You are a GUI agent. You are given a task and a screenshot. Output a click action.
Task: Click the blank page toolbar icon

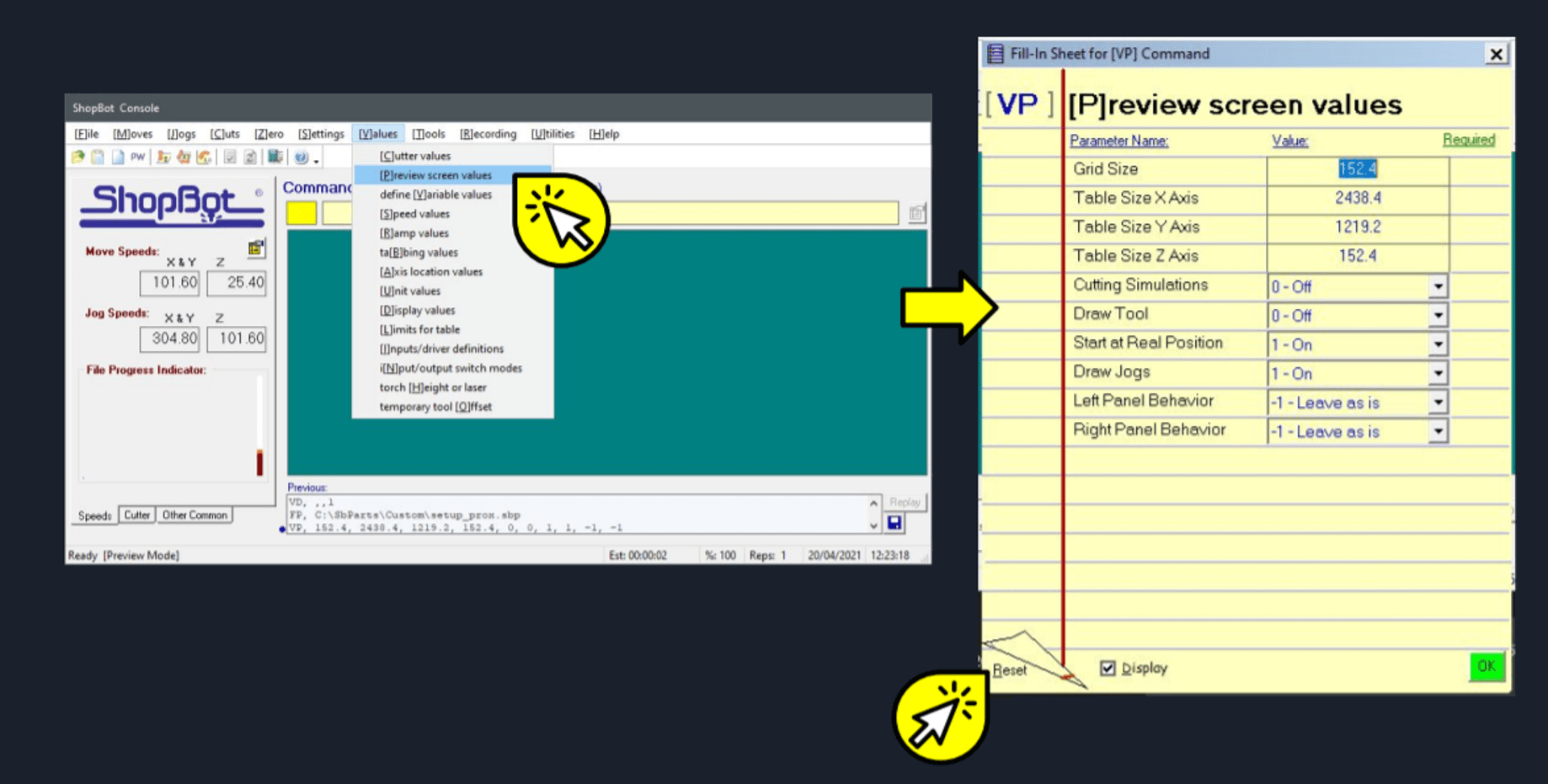point(118,157)
